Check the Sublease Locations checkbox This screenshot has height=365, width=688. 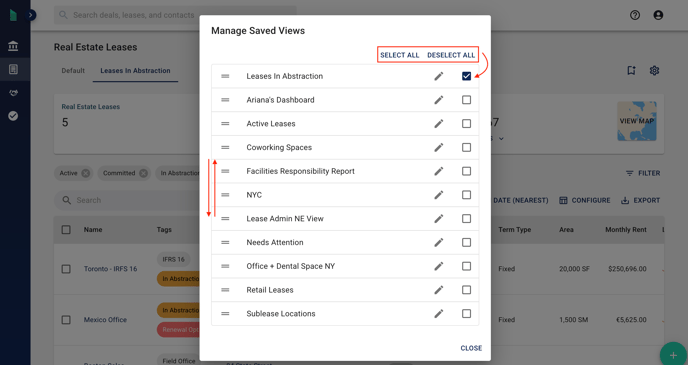(466, 313)
